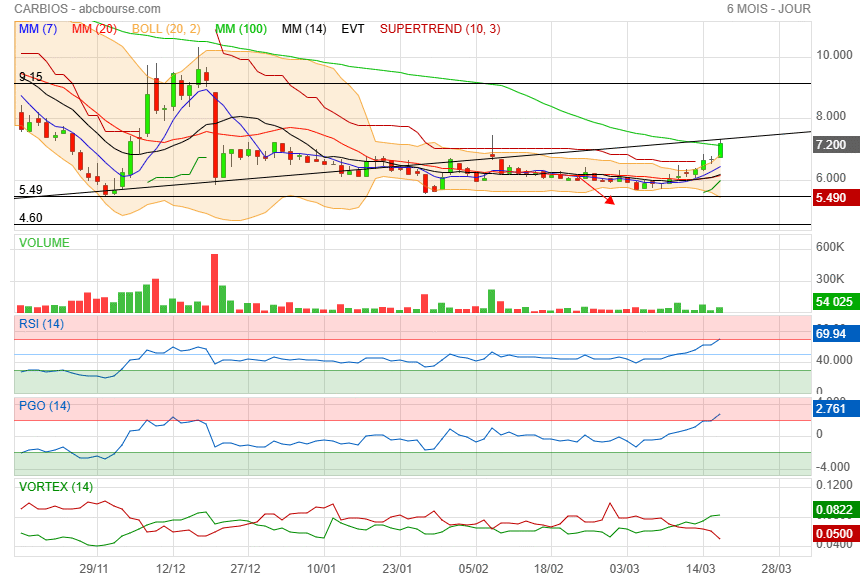This screenshot has height=579, width=860.
Task: Click the 54 025 volume value tag
Action: click(x=836, y=302)
